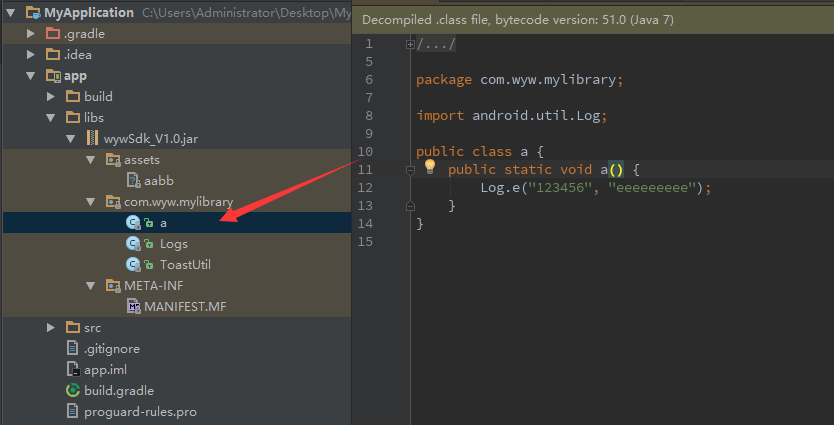The width and height of the screenshot is (834, 425).
Task: Select wywSdk_V1.0.jar label
Action: pyautogui.click(x=151, y=139)
